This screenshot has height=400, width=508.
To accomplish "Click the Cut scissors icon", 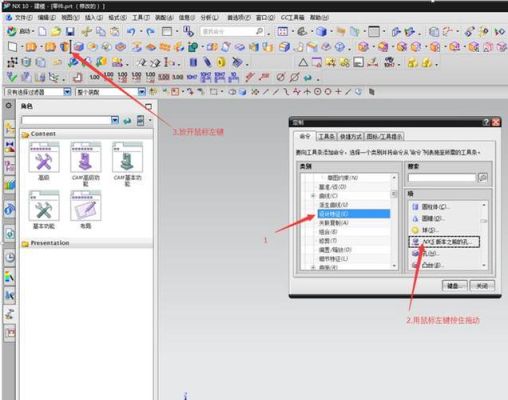I will click(x=86, y=32).
